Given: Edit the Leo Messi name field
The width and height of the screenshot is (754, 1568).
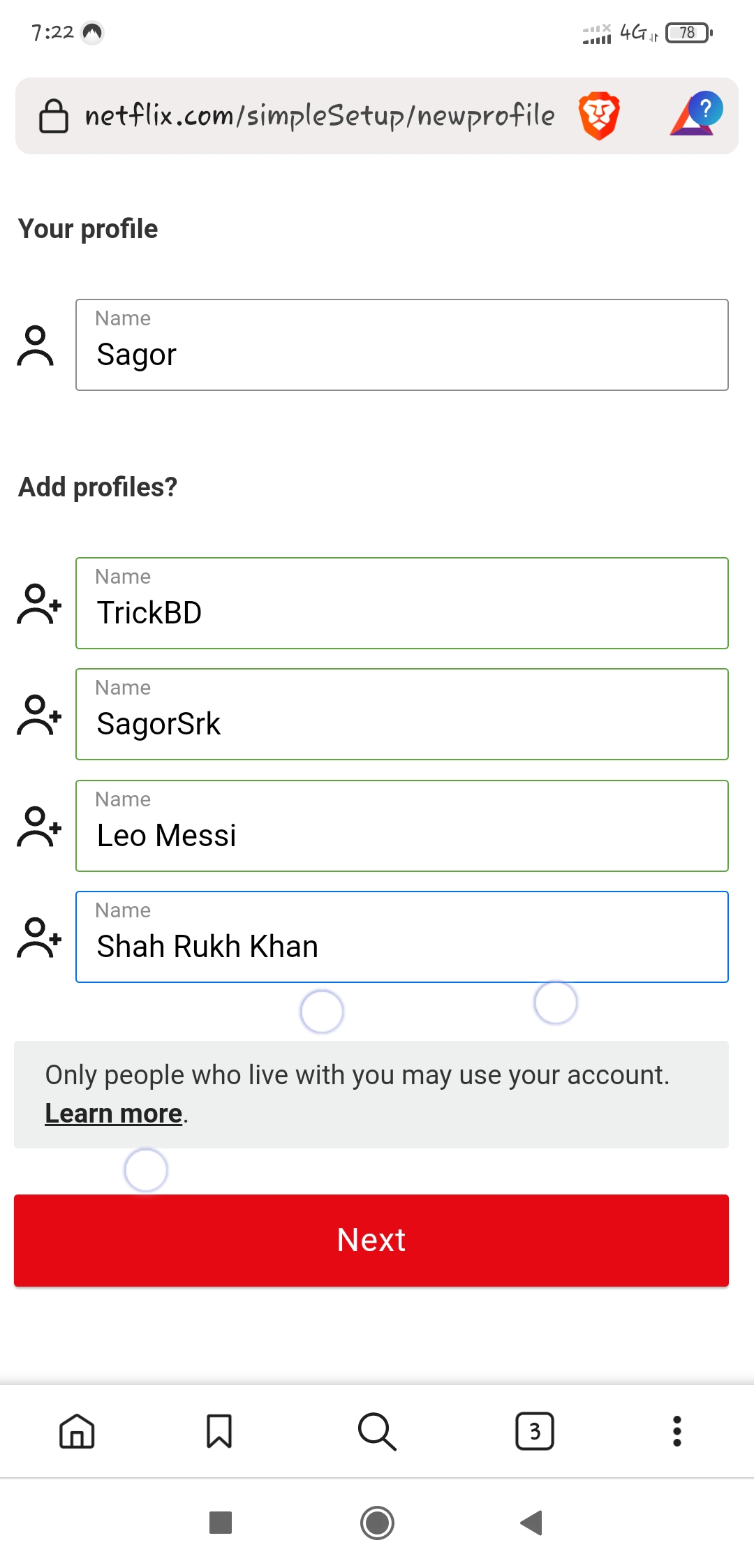Looking at the screenshot, I should click(x=401, y=827).
